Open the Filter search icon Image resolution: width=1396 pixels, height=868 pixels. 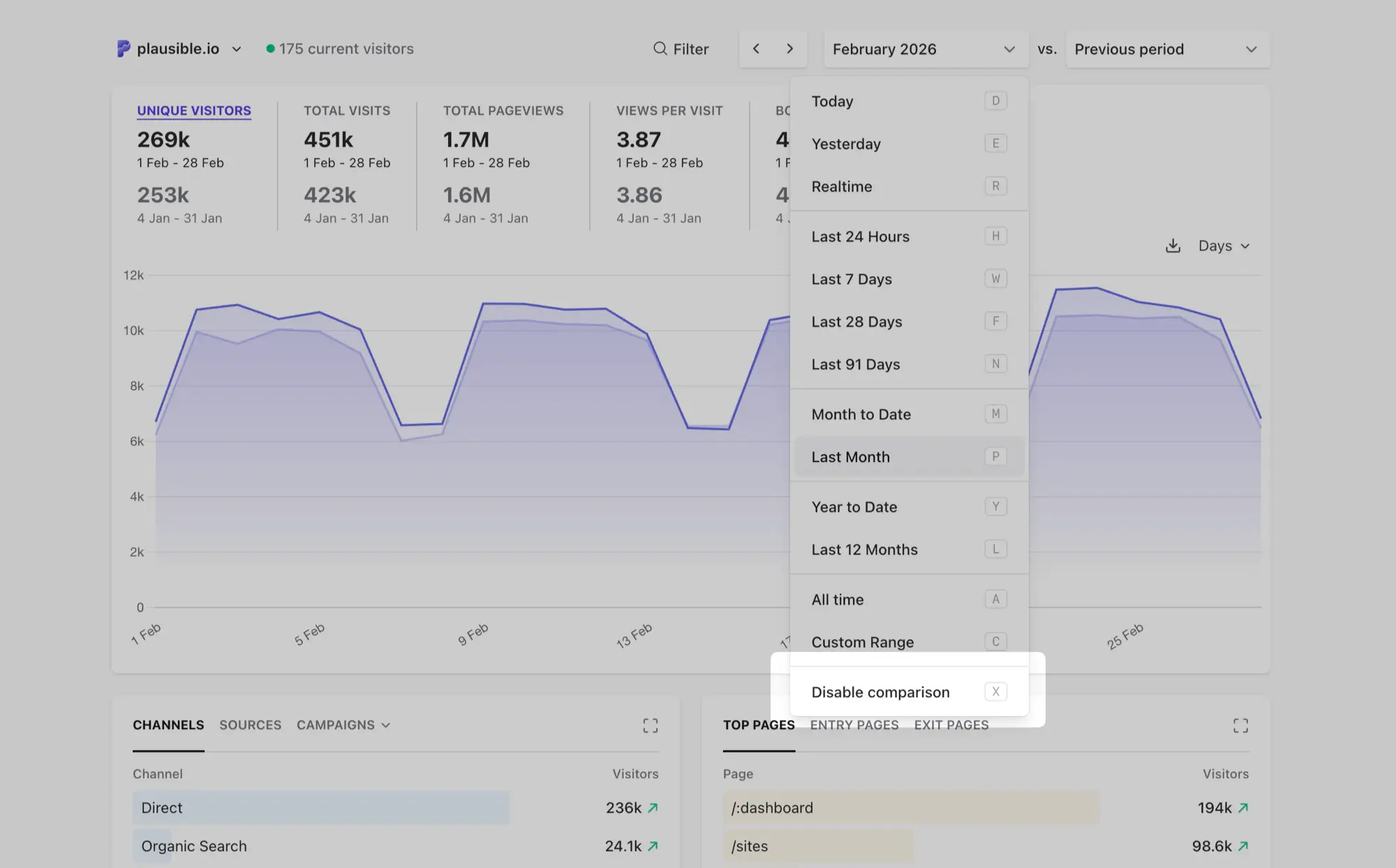pos(660,49)
